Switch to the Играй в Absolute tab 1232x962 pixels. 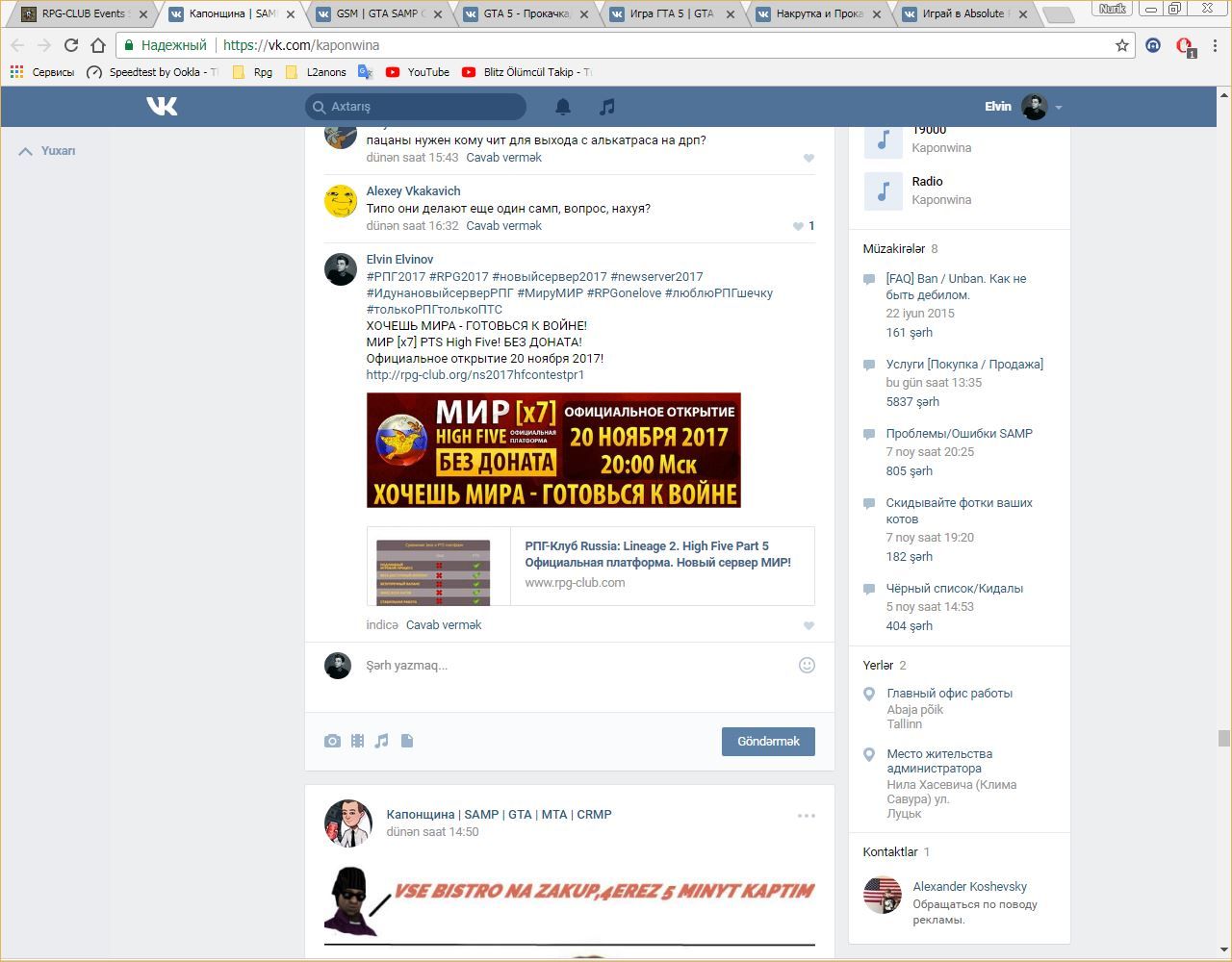(964, 14)
